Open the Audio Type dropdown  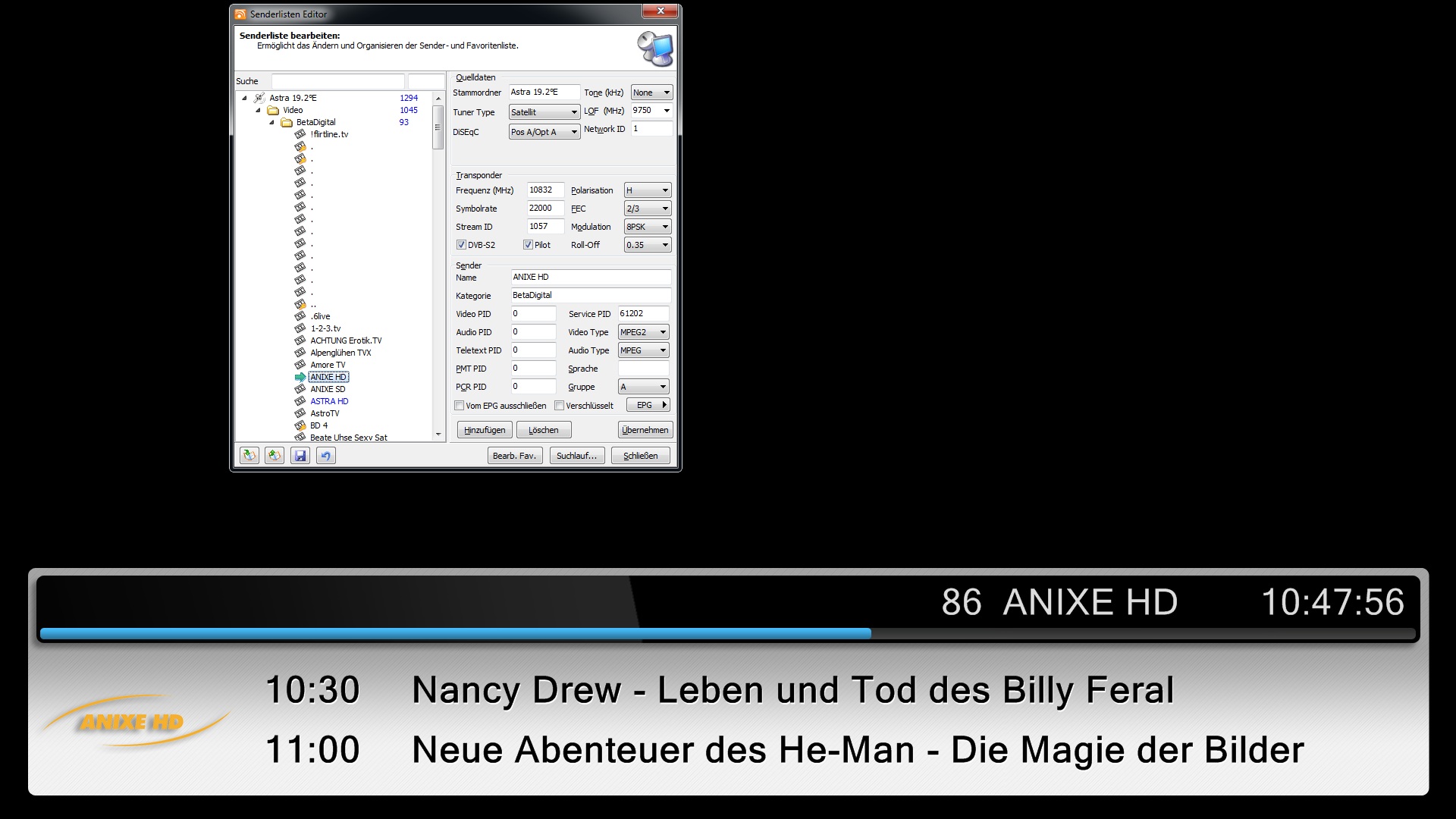pyautogui.click(x=643, y=350)
